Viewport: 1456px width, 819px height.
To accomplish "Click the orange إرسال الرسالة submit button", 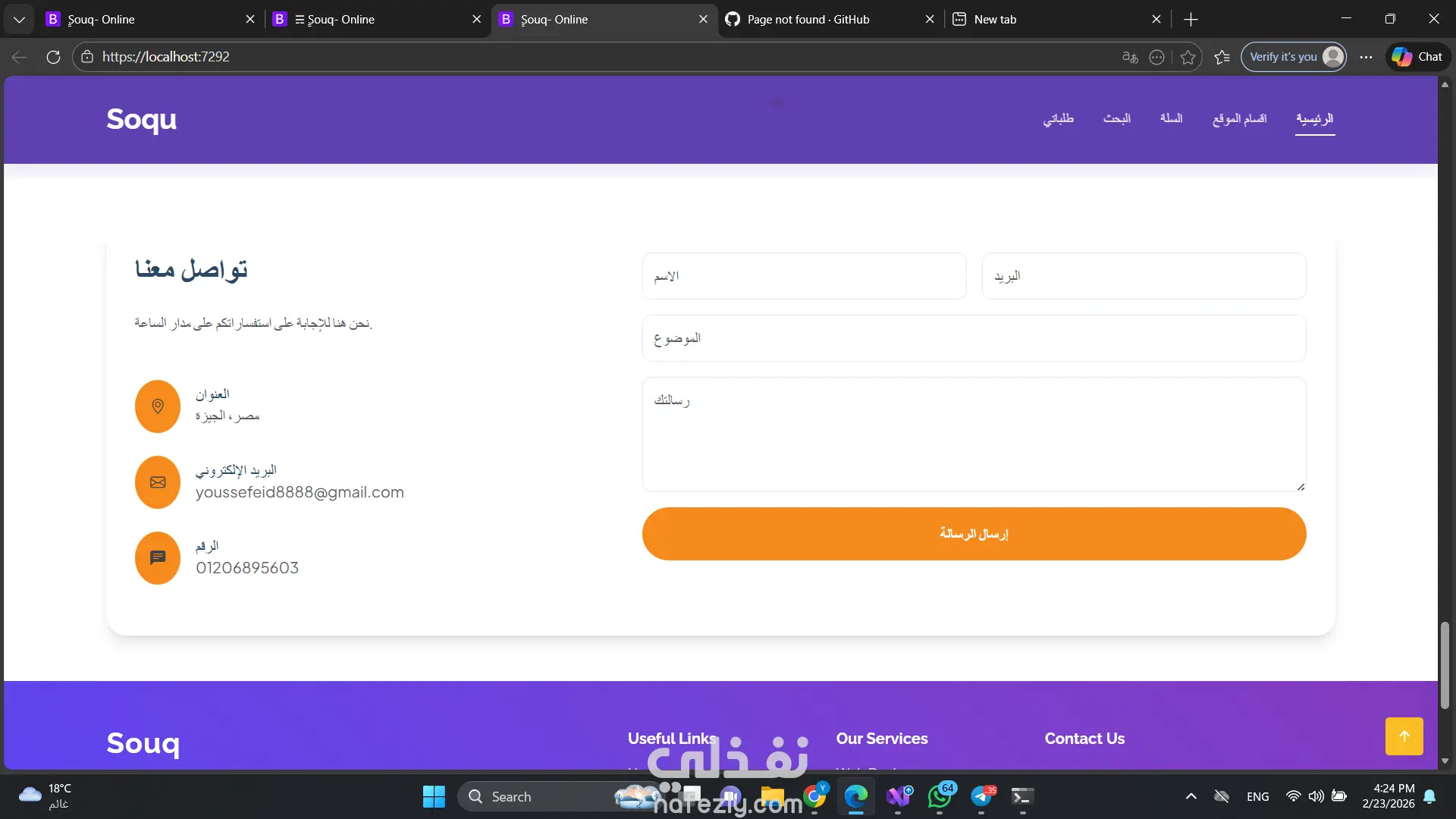I will 974,534.
